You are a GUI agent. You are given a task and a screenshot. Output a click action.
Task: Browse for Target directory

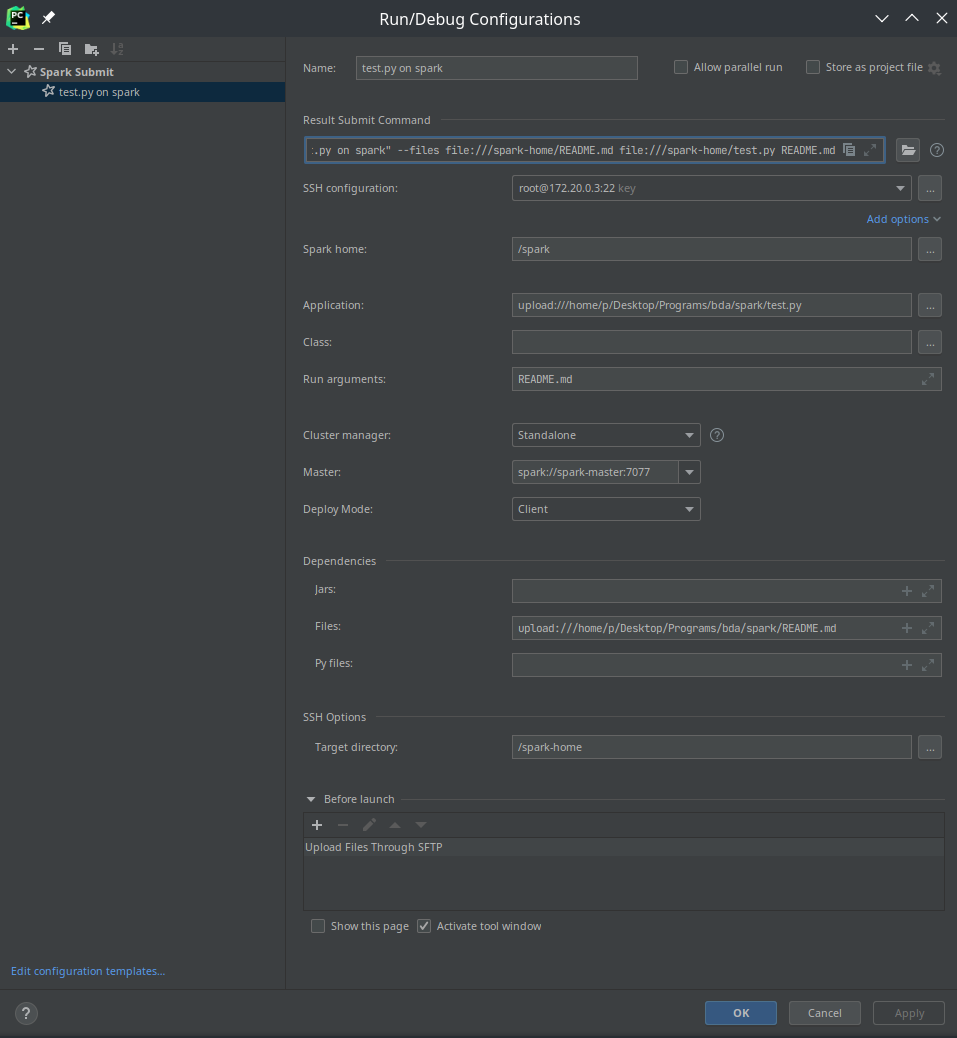(930, 747)
